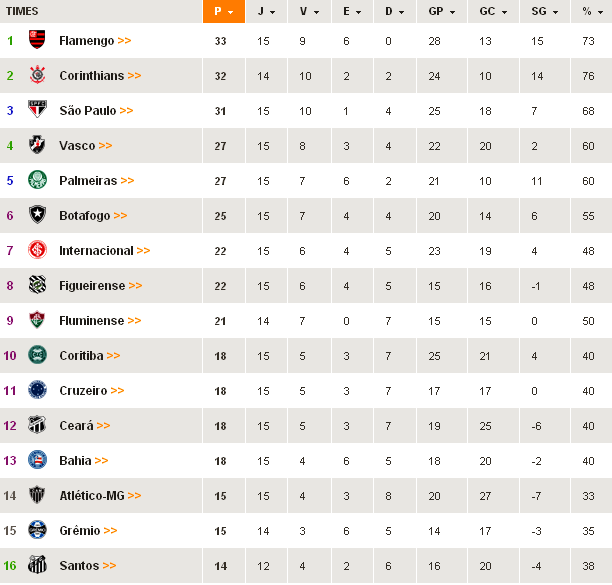Sort table by the P points column
Image resolution: width=612 pixels, height=585 pixels.
click(223, 11)
